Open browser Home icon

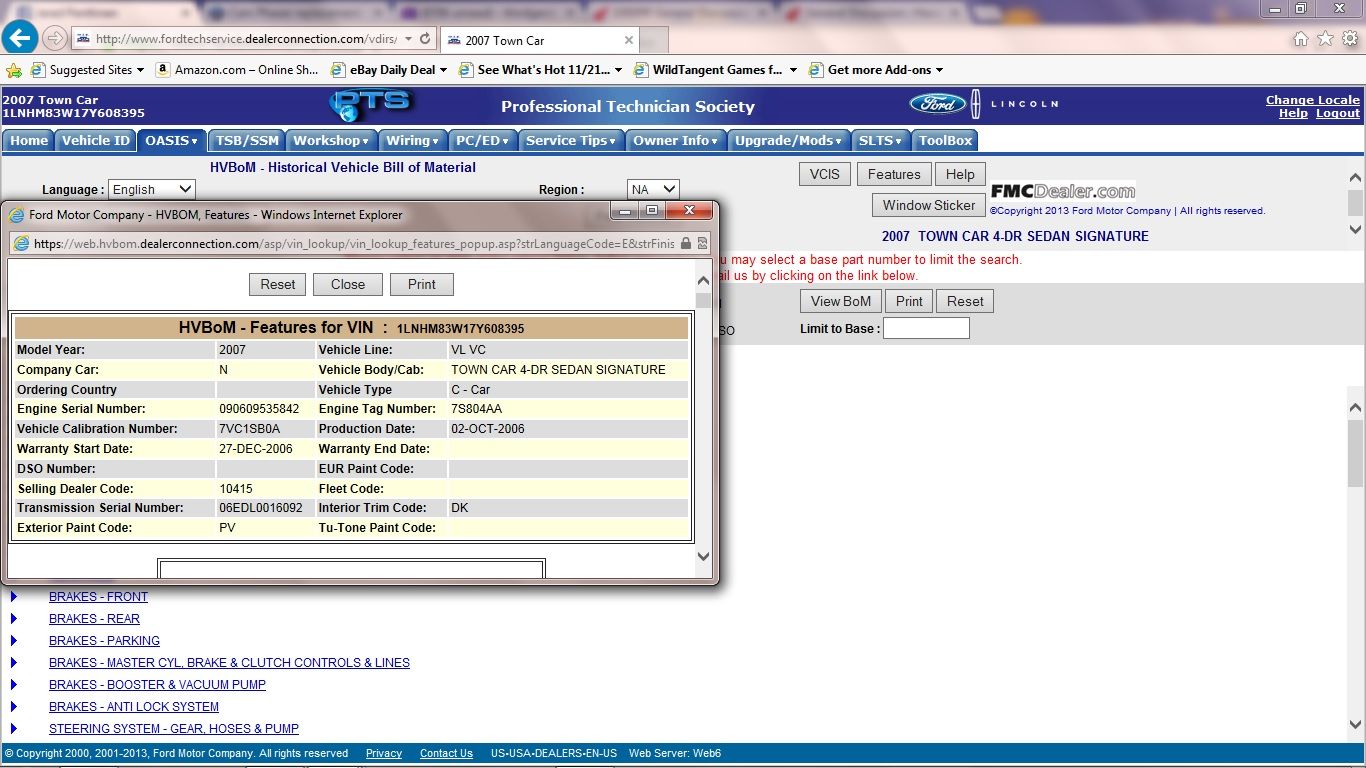click(x=1301, y=39)
